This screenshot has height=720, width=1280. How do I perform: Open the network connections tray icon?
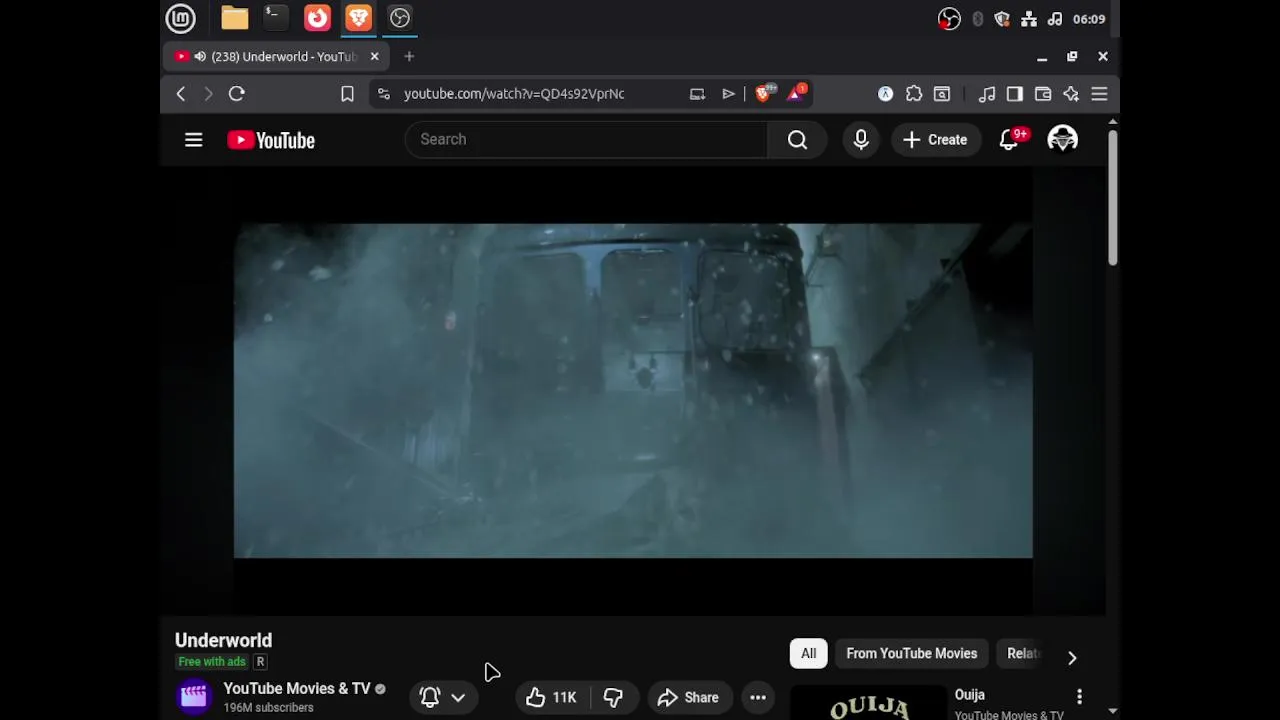pos(1029,19)
